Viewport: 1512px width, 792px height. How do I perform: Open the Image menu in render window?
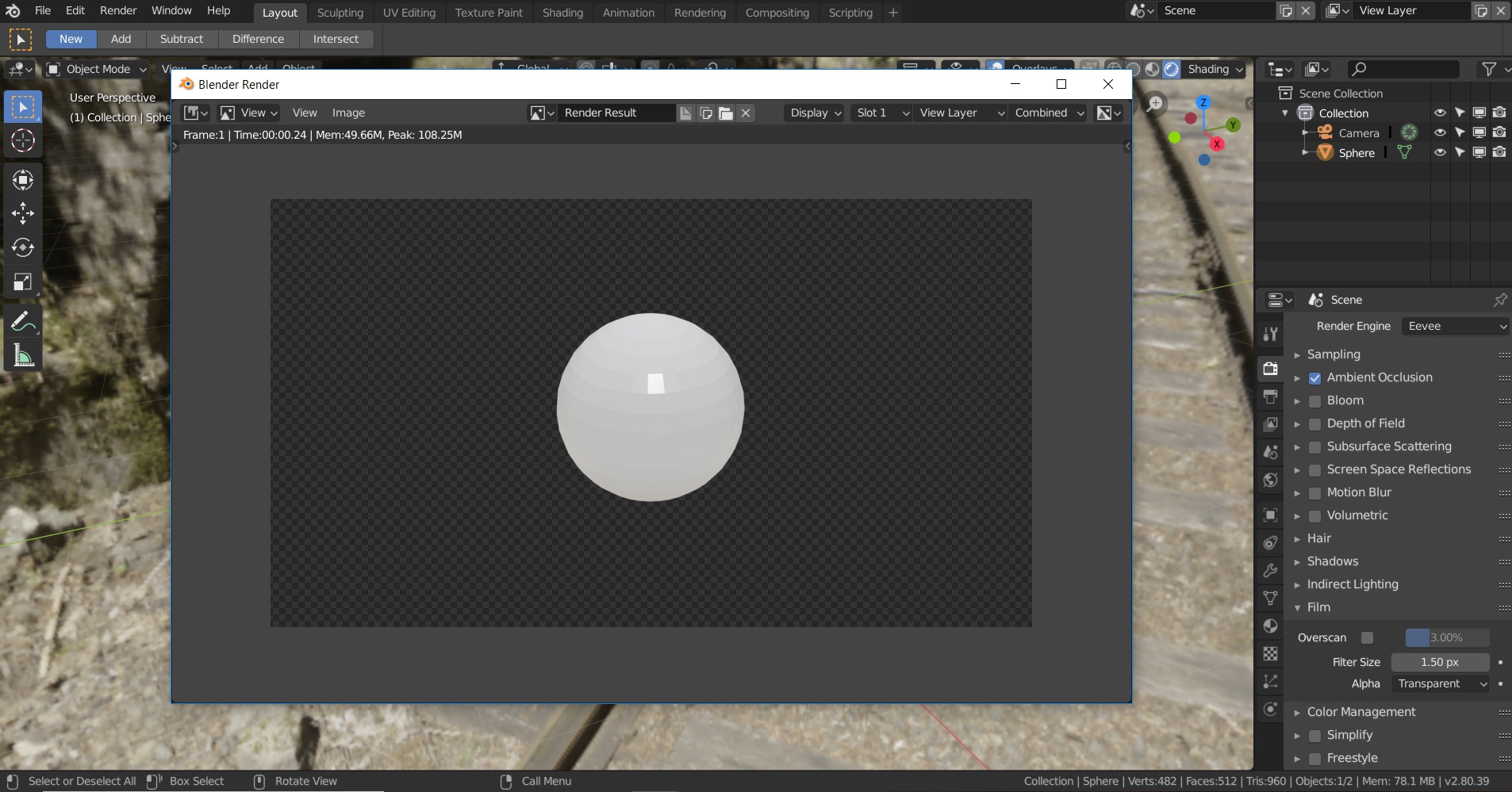348,113
